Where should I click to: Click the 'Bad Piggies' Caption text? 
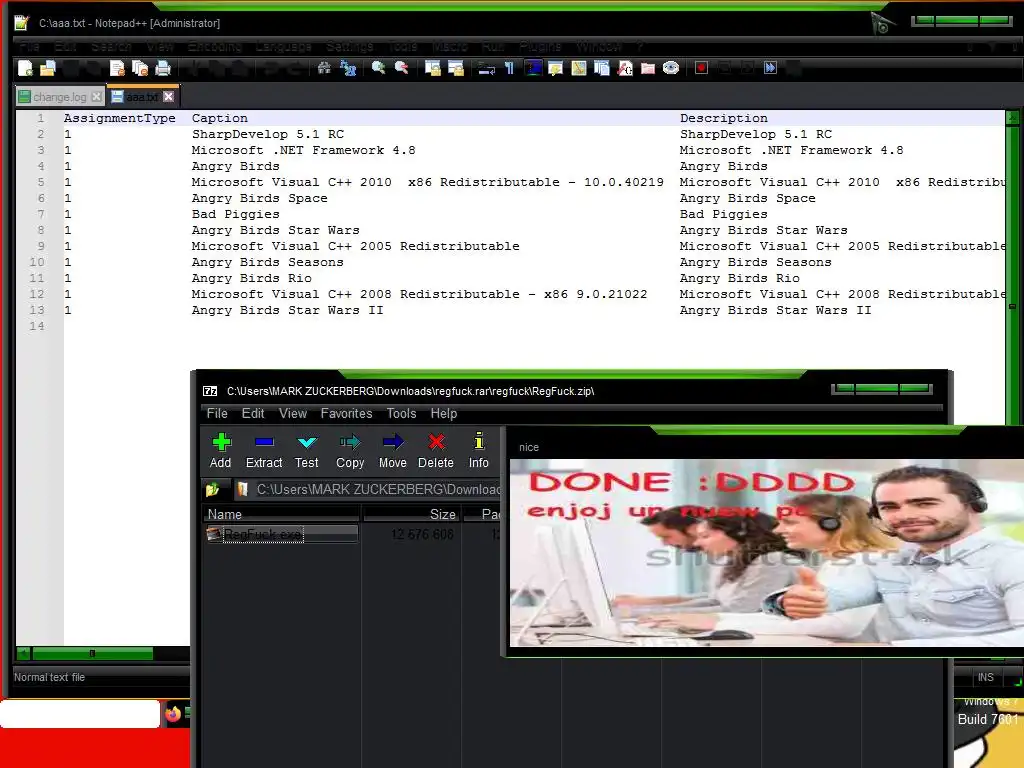point(236,214)
